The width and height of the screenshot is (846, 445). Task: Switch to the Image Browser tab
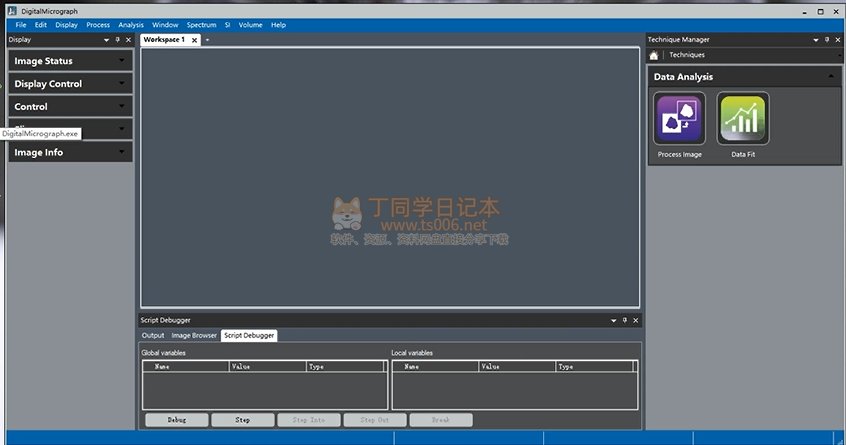tap(194, 335)
